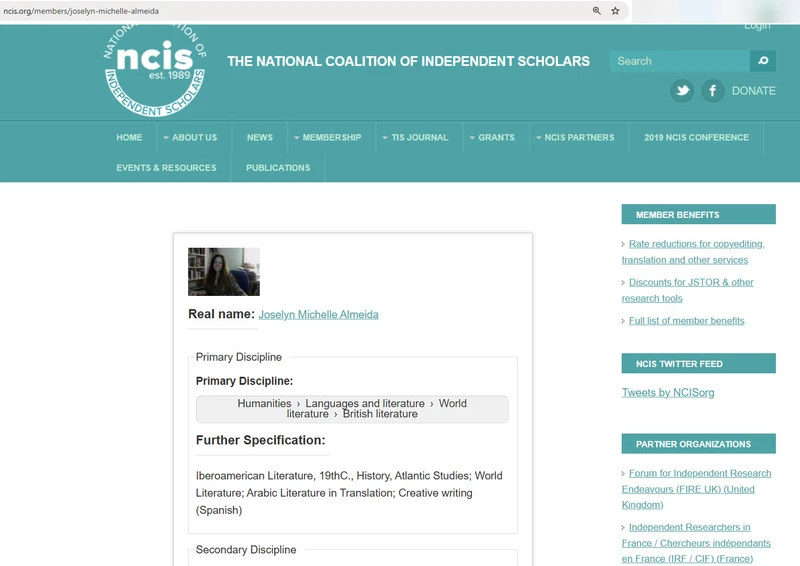Open the Full list of member benefits link
The width and height of the screenshot is (800, 566).
pyautogui.click(x=686, y=321)
